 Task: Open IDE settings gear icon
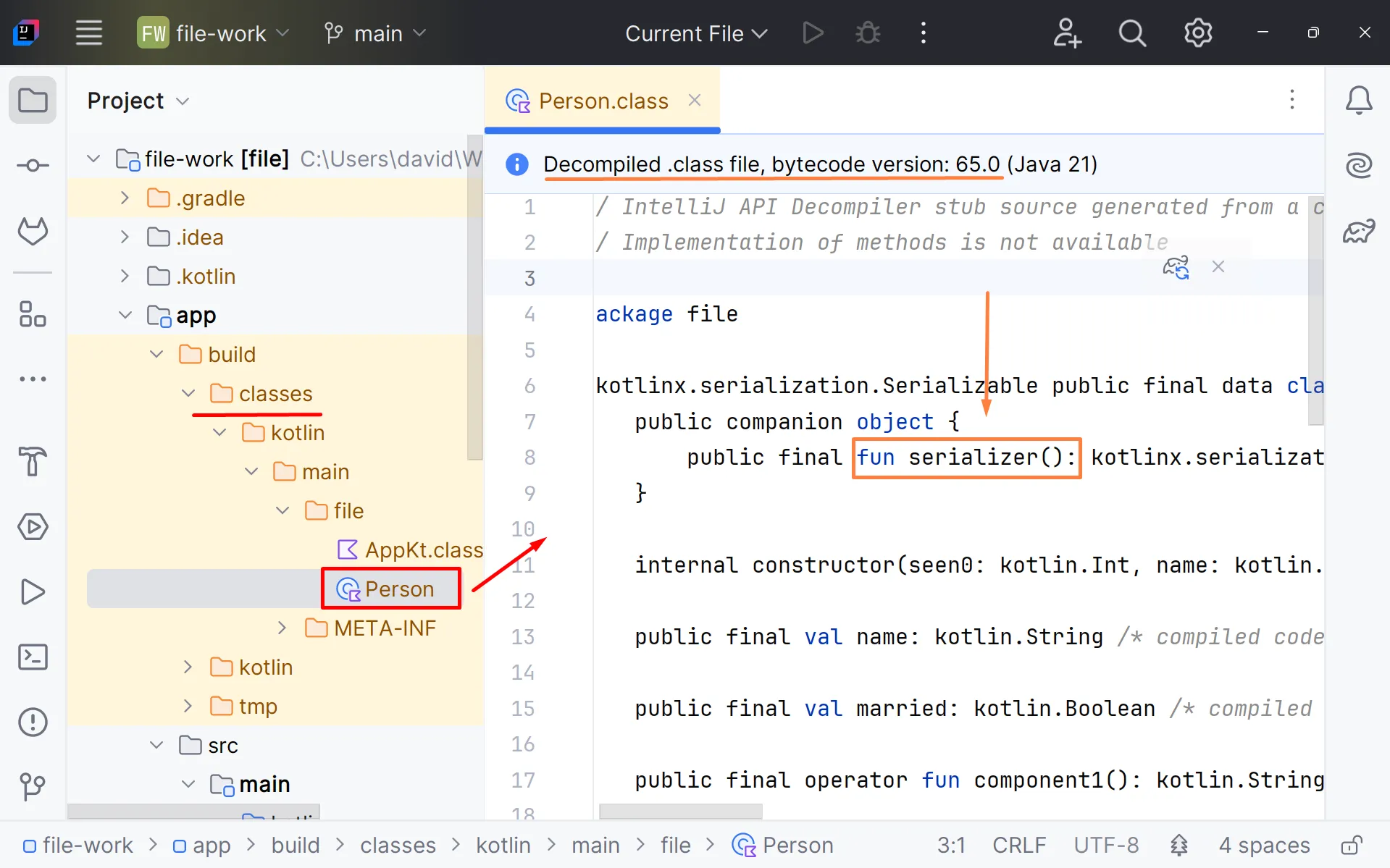(1197, 33)
